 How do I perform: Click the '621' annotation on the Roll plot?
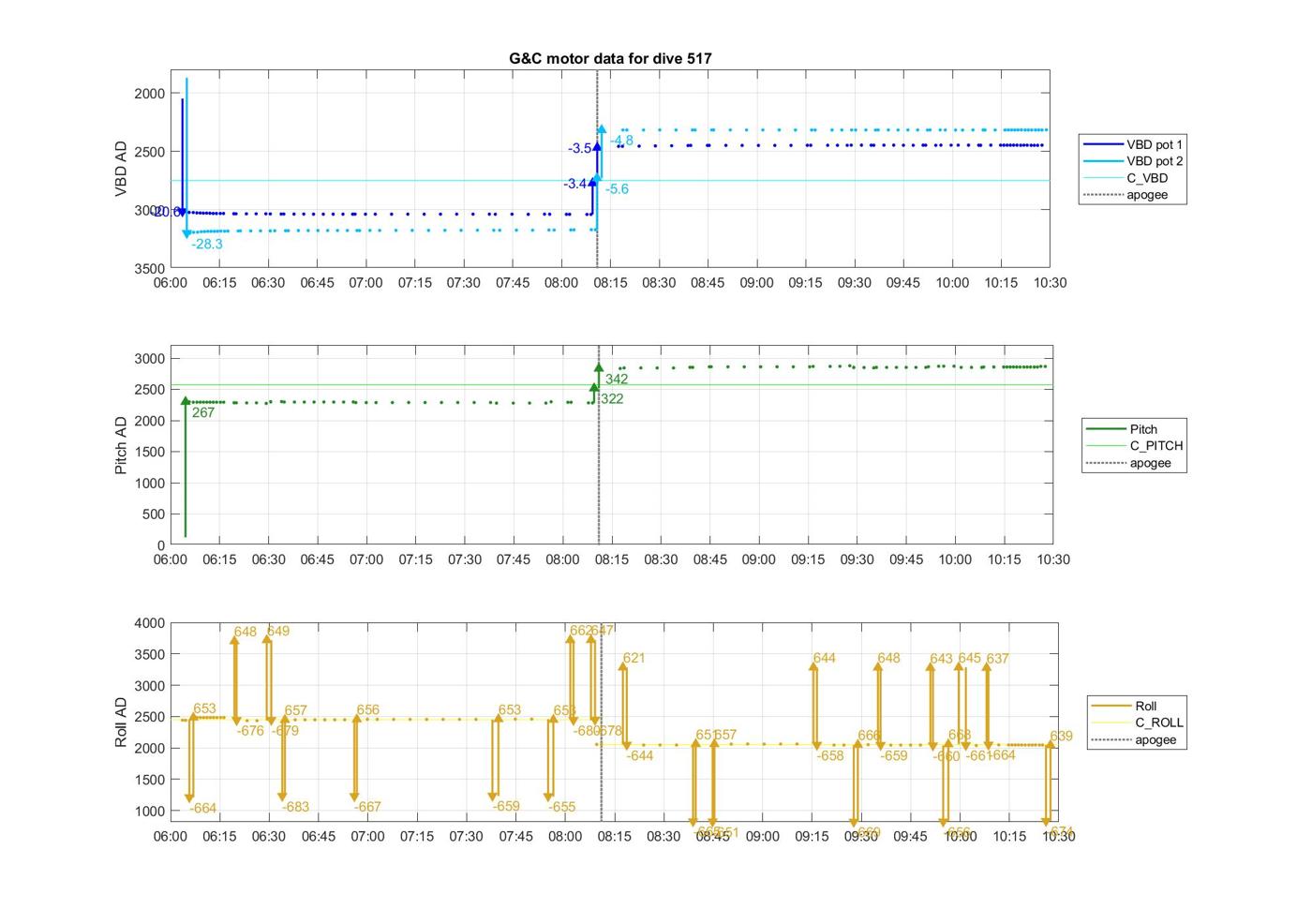634,659
